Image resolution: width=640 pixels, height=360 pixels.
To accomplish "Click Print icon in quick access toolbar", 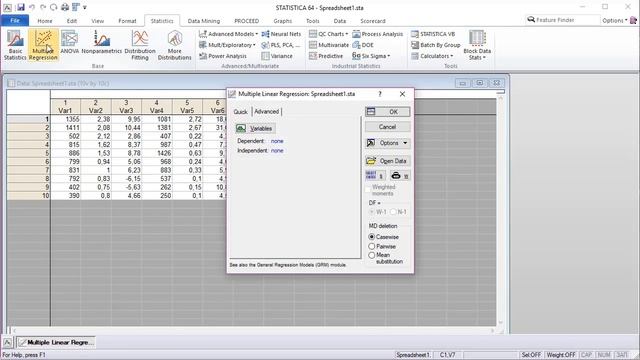I will [x=64, y=7].
